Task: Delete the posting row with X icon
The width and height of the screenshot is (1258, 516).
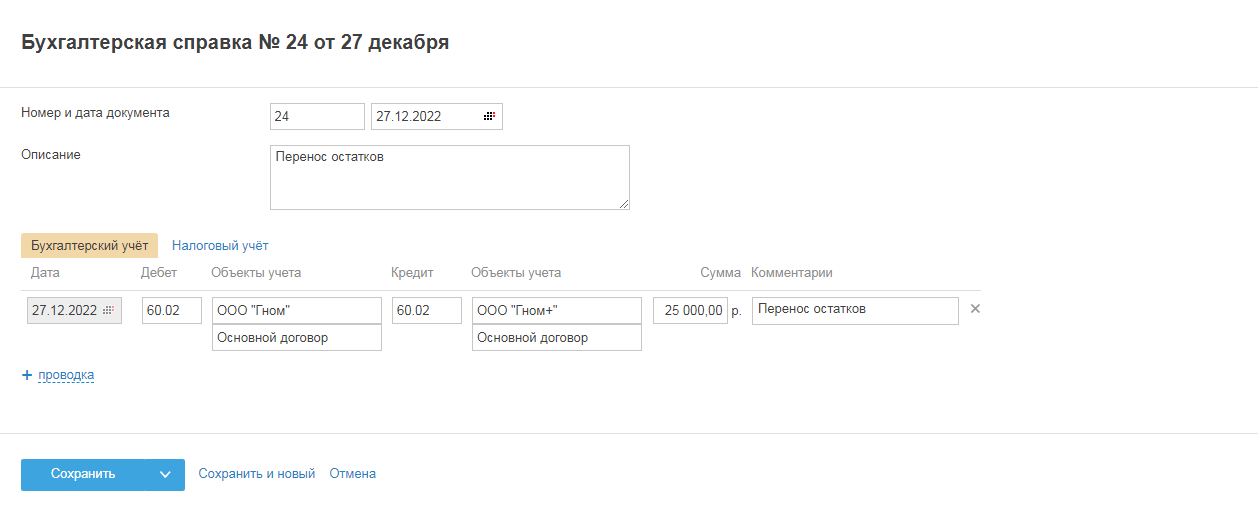Action: [975, 309]
